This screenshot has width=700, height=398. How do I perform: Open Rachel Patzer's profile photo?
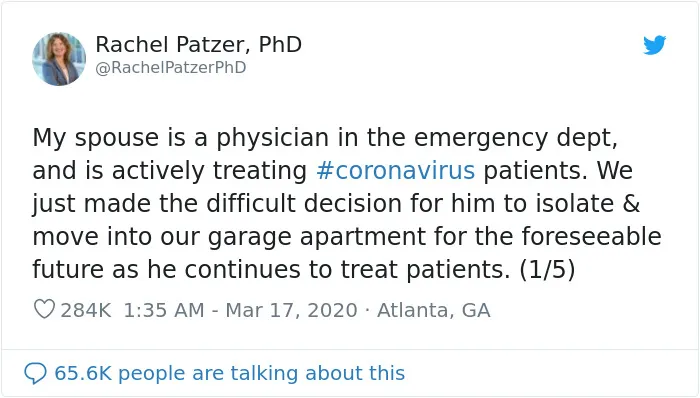pyautogui.click(x=59, y=59)
